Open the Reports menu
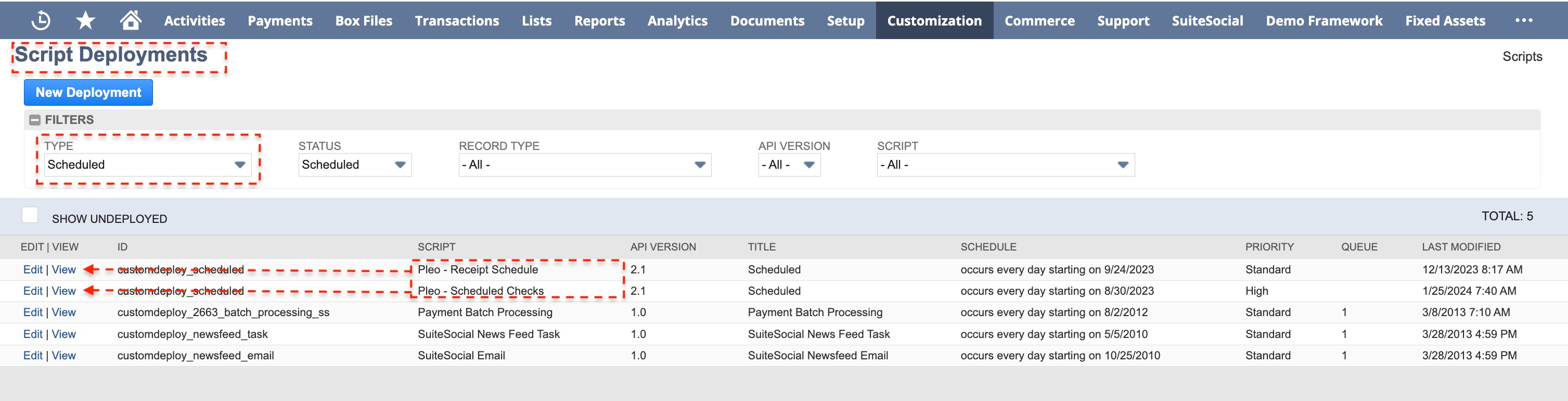The height and width of the screenshot is (401, 1568). tap(599, 21)
